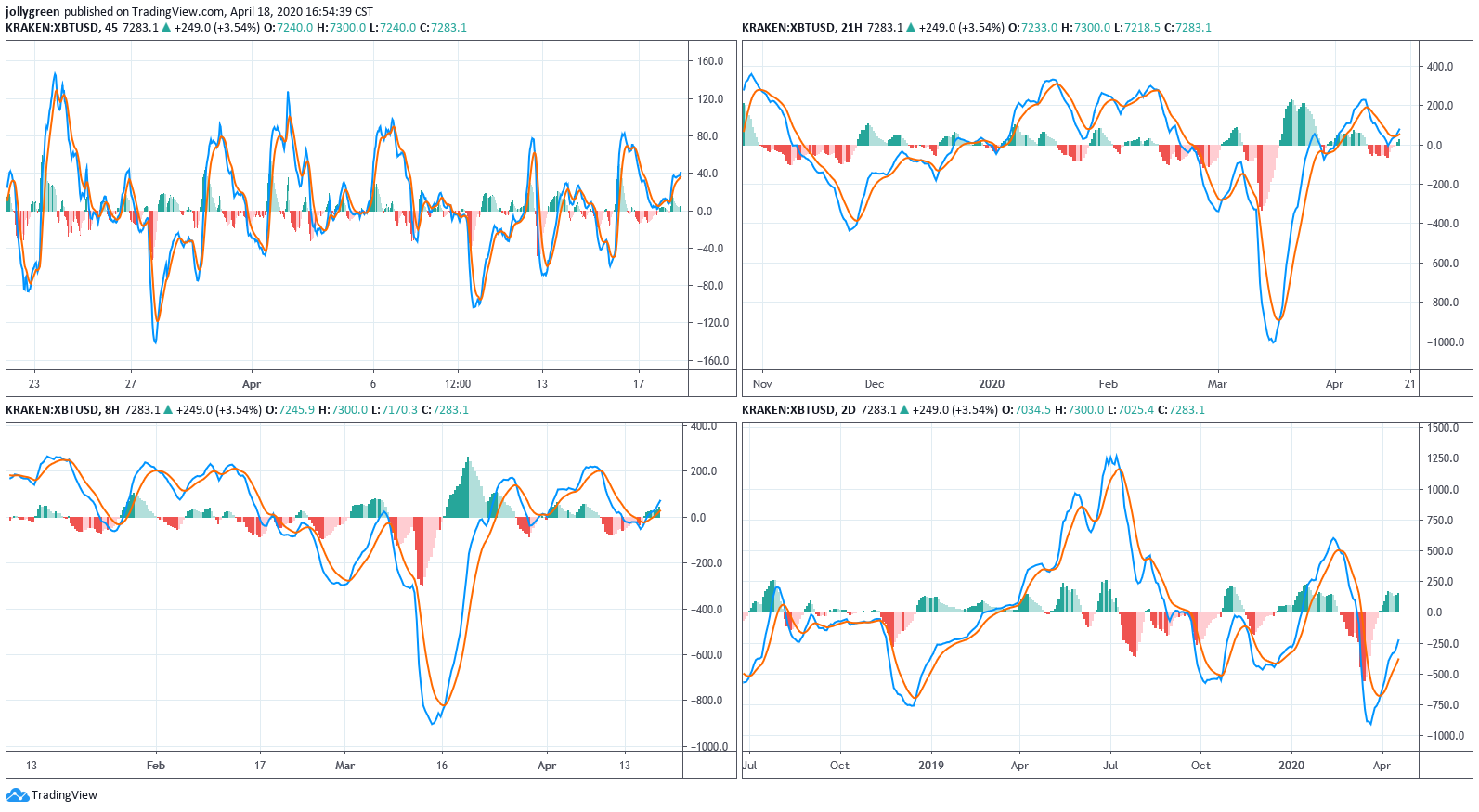Click the 1500.0 axis label on the 2D chart
This screenshot has height=812, width=1479.
tap(1444, 428)
